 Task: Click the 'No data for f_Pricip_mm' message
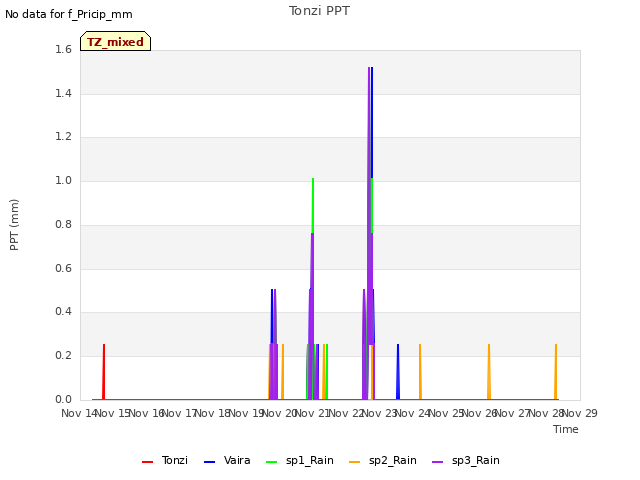click(69, 14)
